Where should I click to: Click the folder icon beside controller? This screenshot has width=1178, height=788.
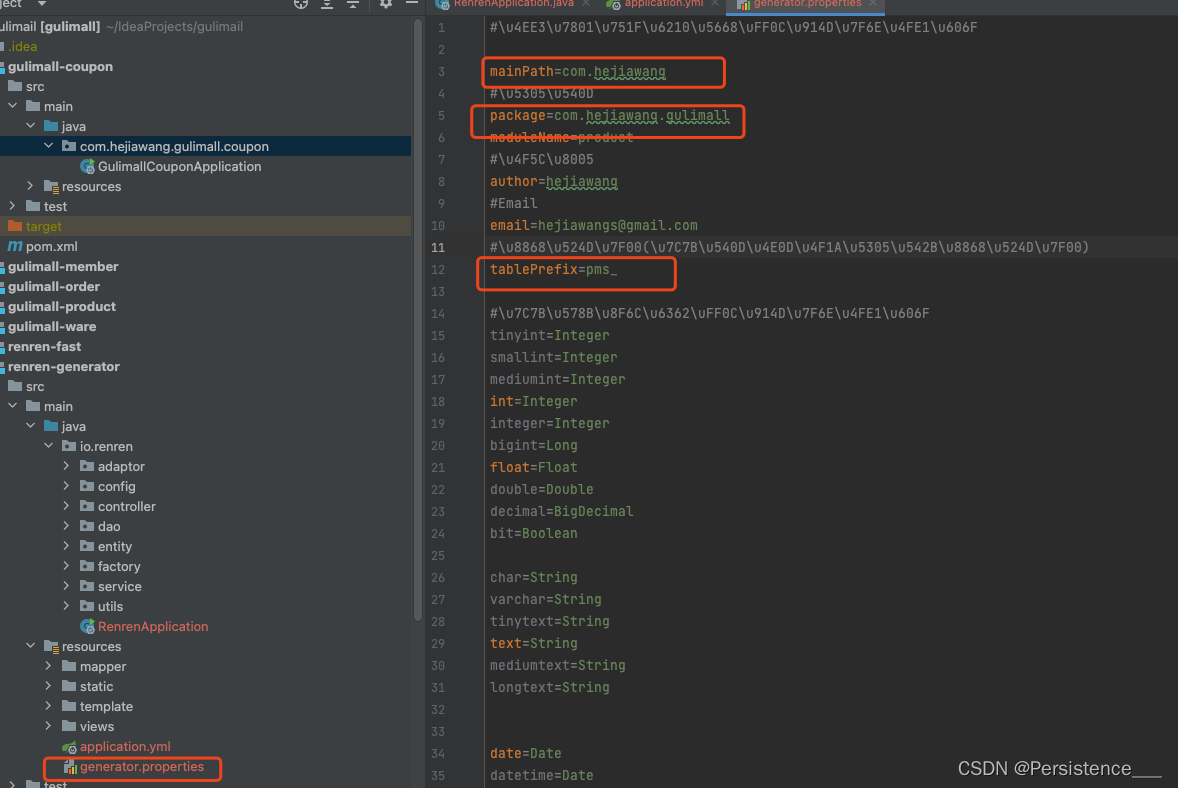[87, 506]
